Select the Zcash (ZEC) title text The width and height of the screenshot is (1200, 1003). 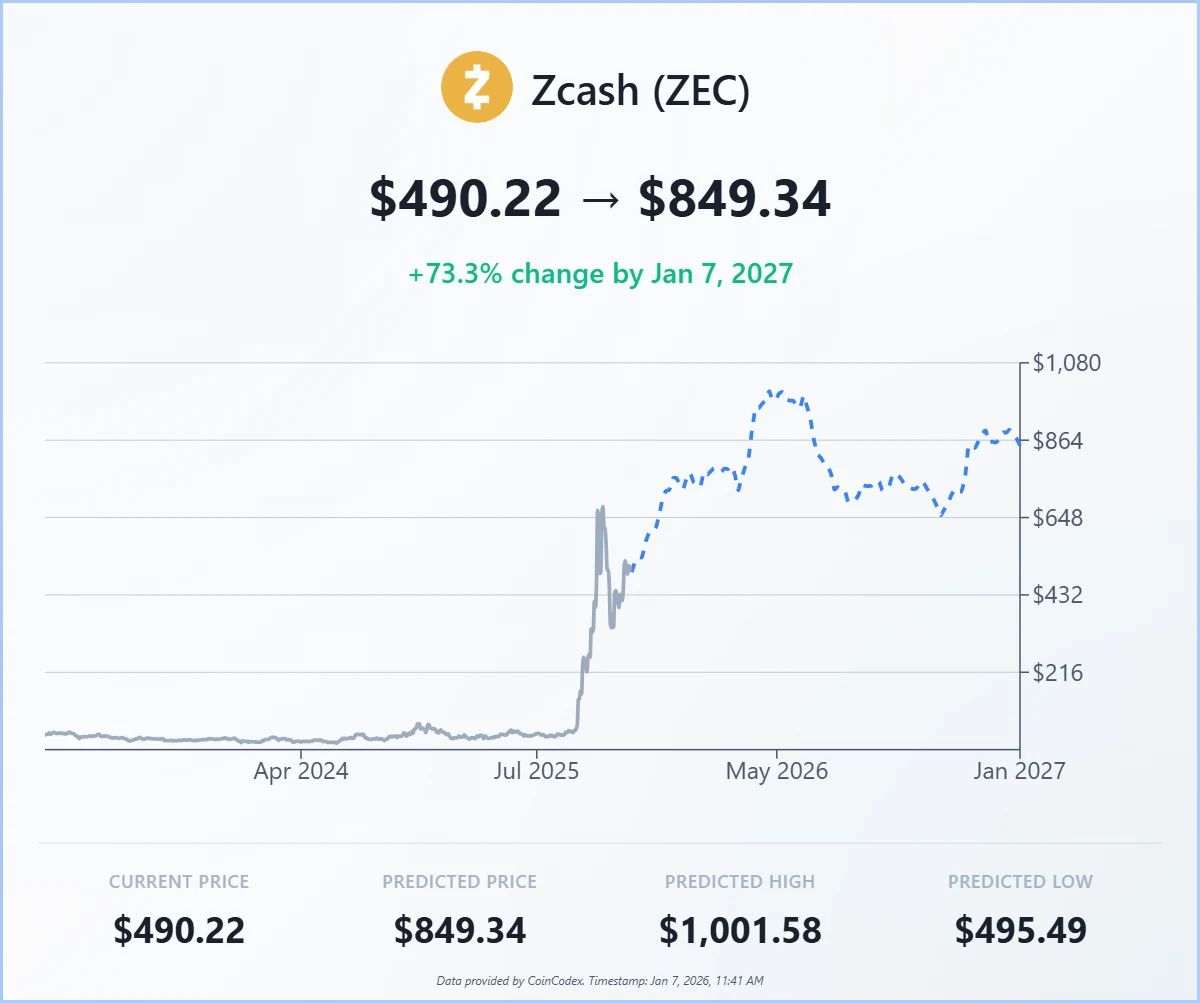(640, 90)
